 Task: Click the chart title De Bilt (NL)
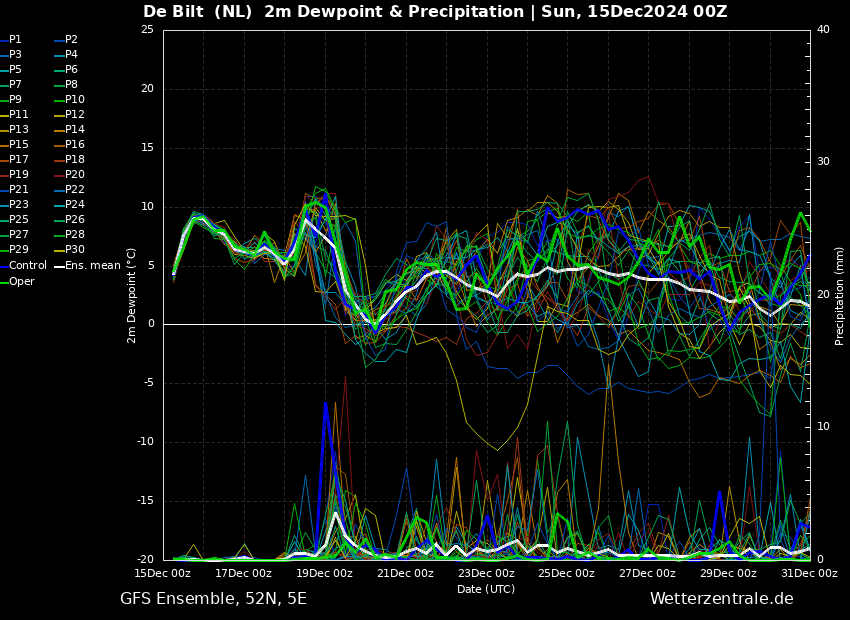click(197, 11)
